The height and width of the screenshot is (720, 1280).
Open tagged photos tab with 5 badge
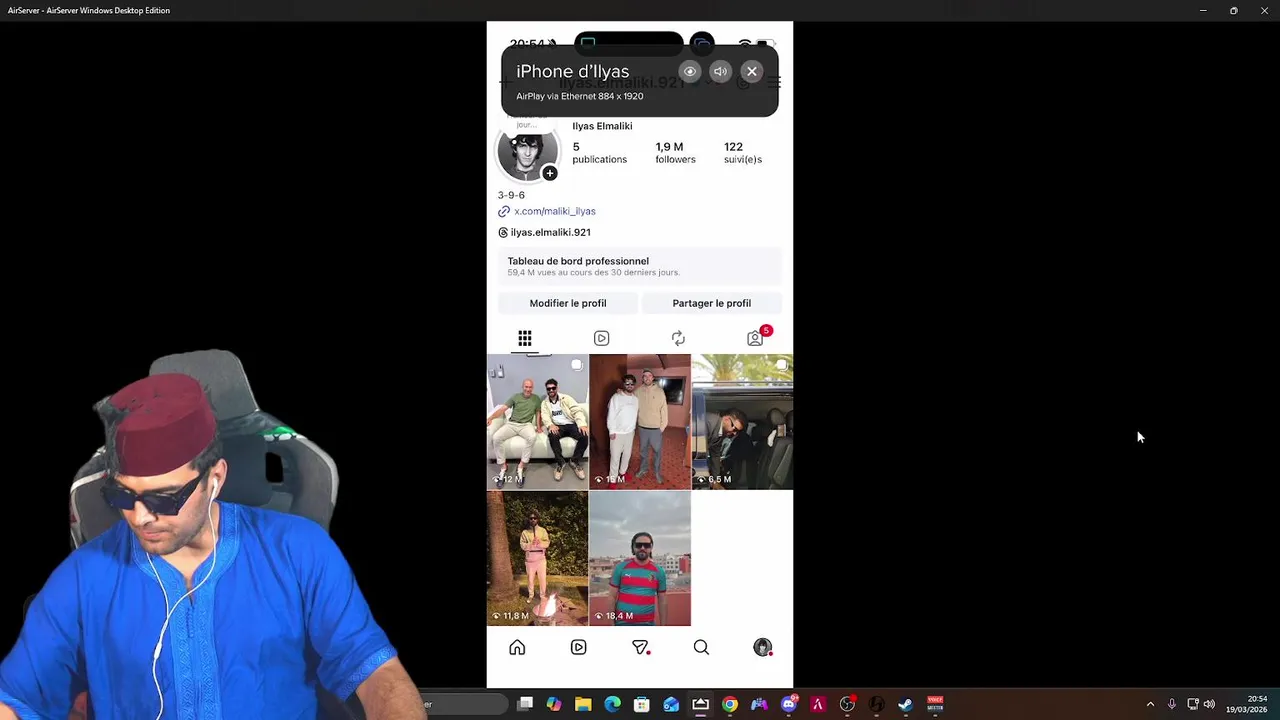[x=755, y=338]
